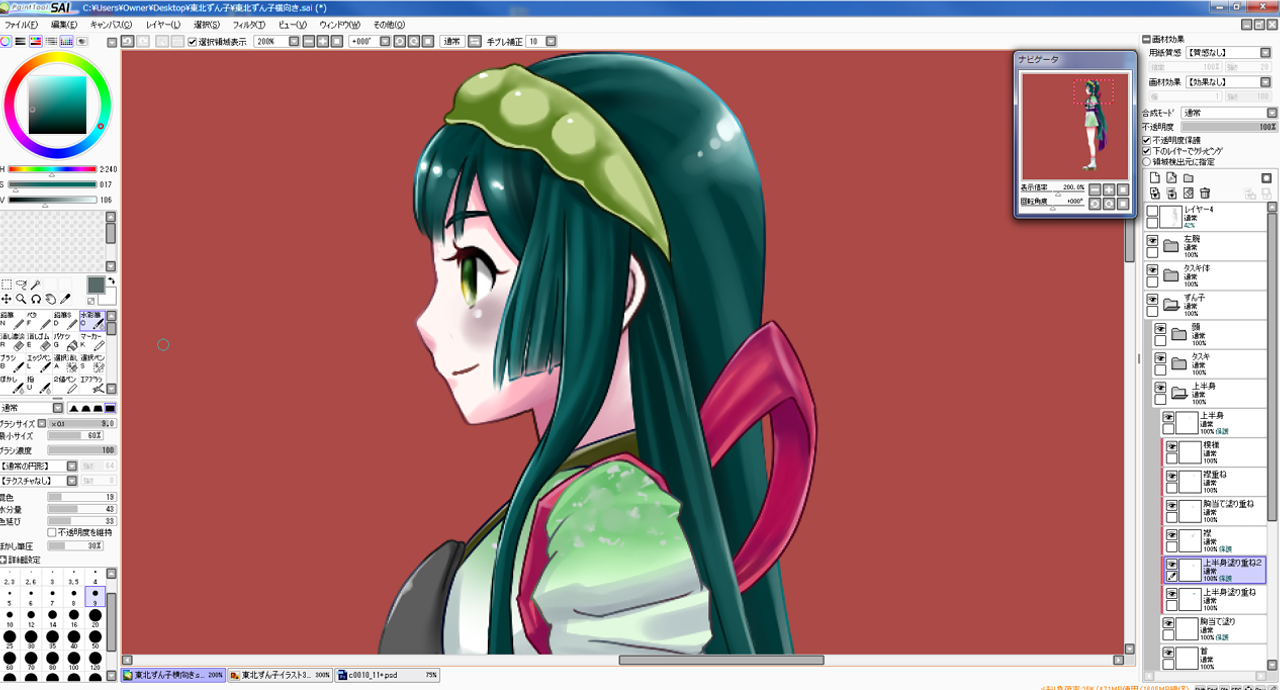Image resolution: width=1280 pixels, height=690 pixels.
Task: Enable 不透明度を維持 checkbox
Action: tap(52, 532)
